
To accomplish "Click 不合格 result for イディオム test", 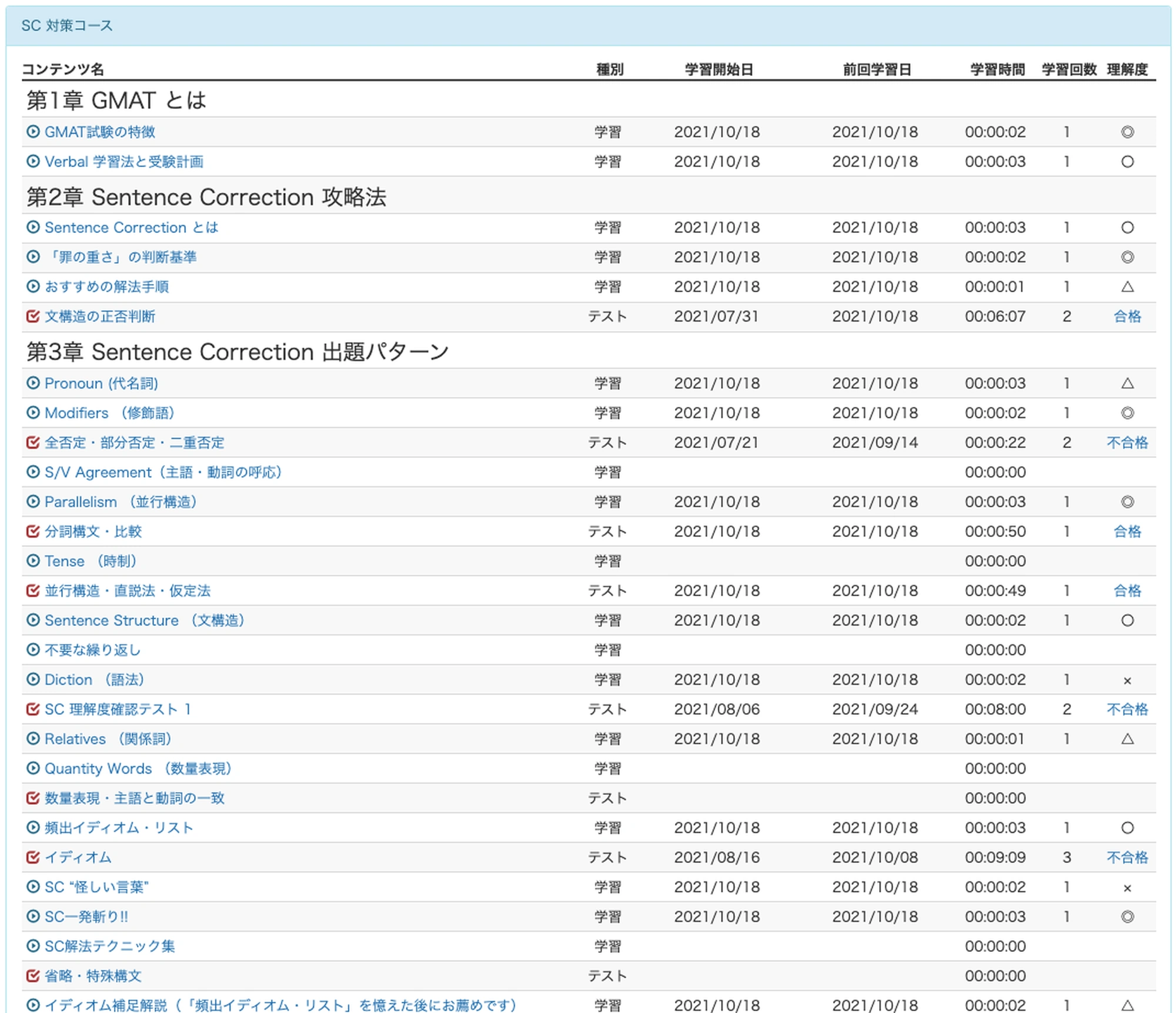I will point(1127,857).
